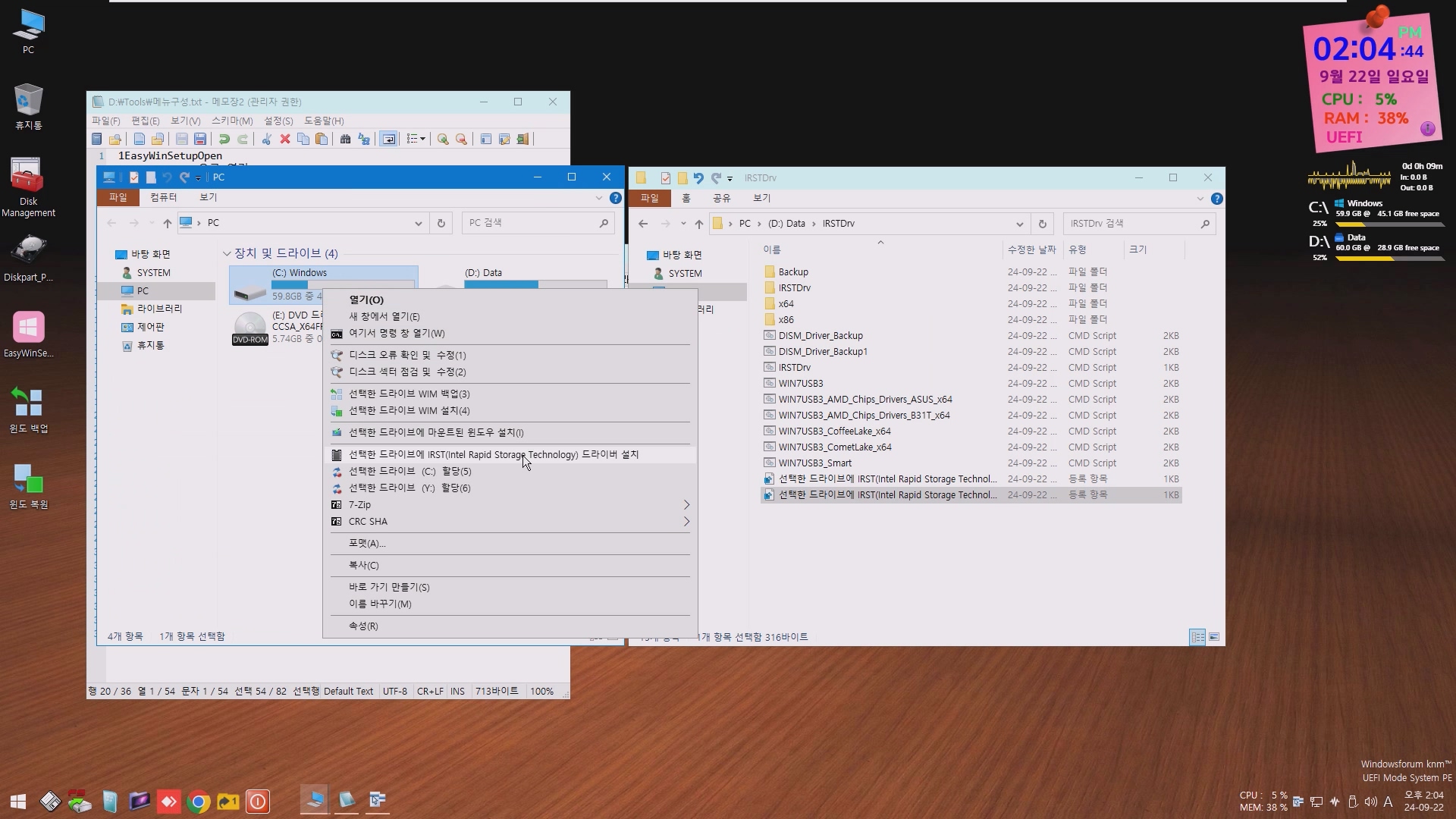Image resolution: width=1456 pixels, height=819 pixels.
Task: Toggle the Word Wrap icon in Notepad2 toolbar
Action: click(x=388, y=139)
